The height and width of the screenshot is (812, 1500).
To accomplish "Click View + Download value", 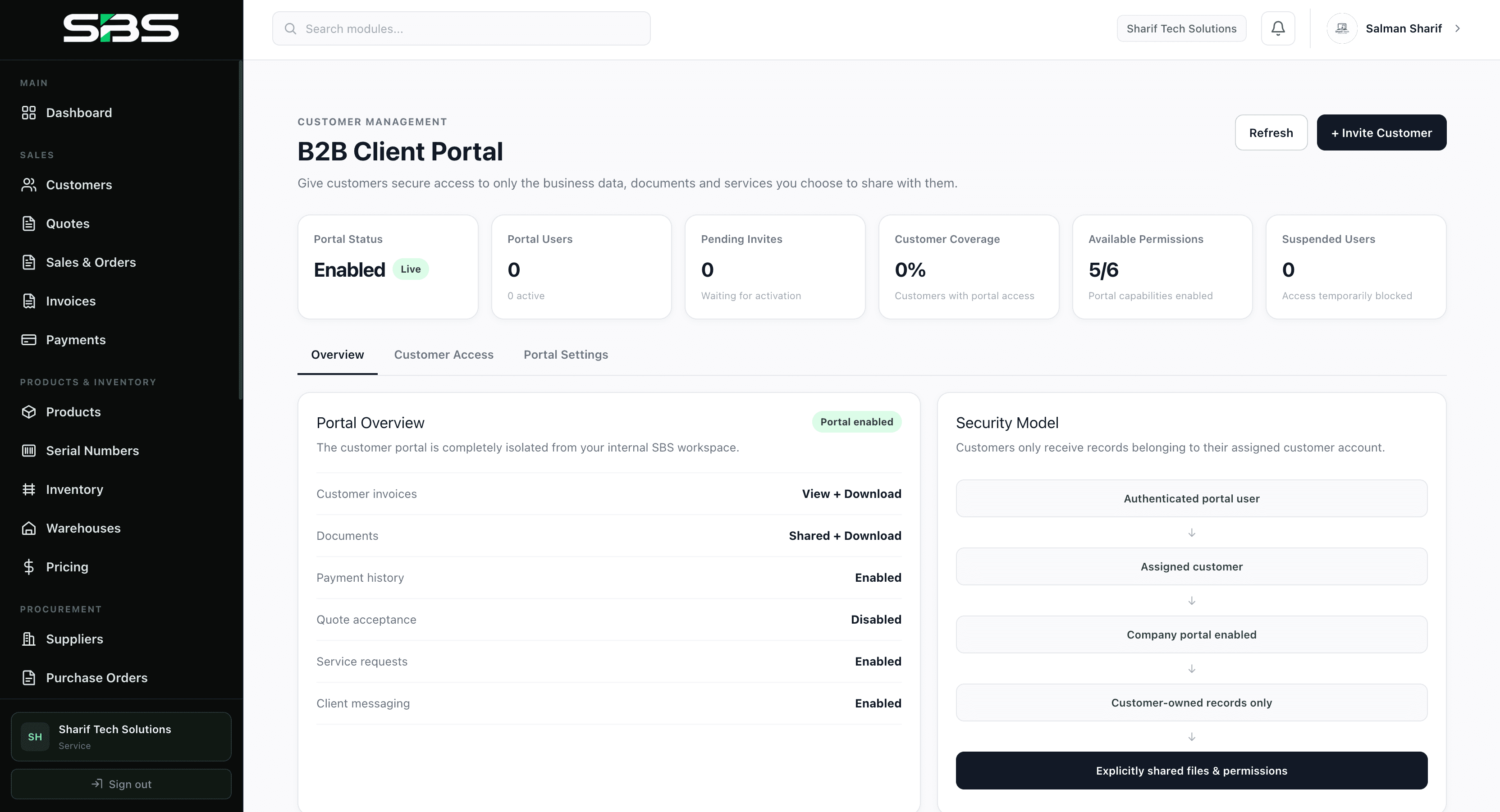I will pos(851,494).
